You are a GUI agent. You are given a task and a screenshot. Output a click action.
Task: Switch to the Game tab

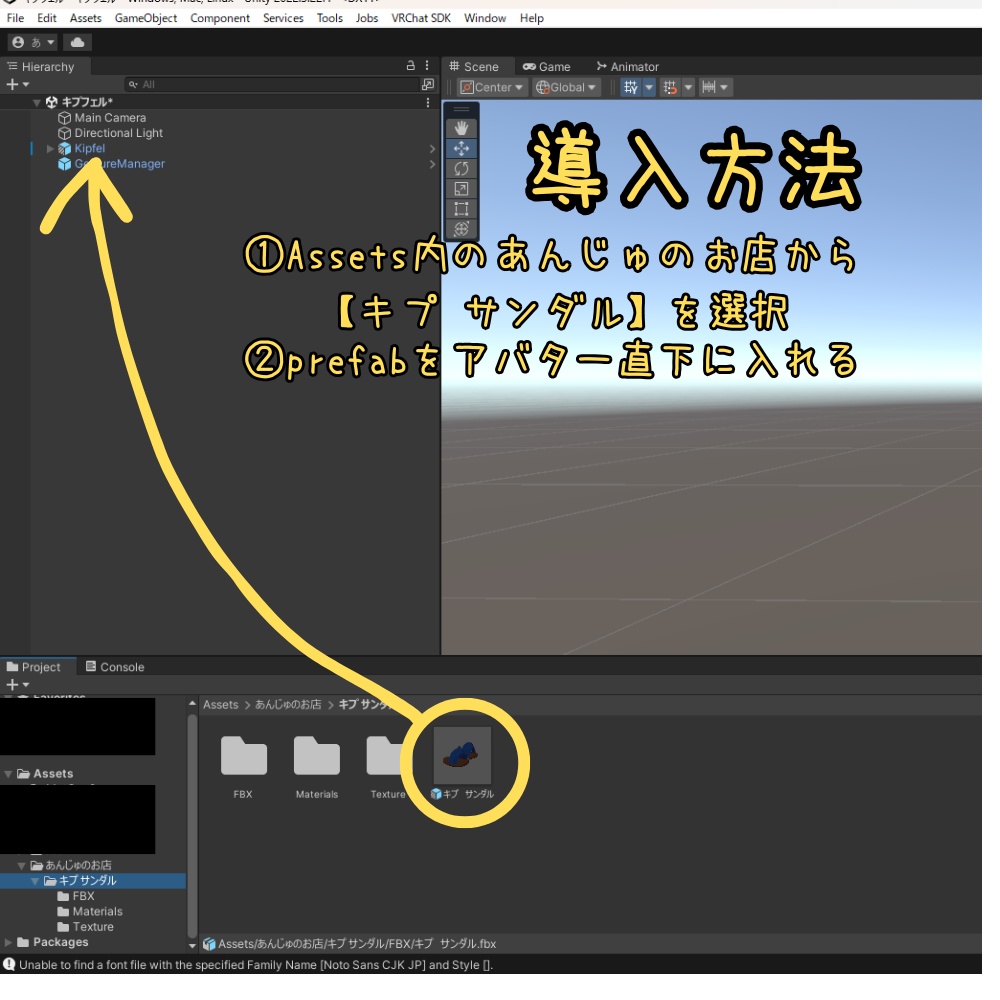pyautogui.click(x=547, y=67)
